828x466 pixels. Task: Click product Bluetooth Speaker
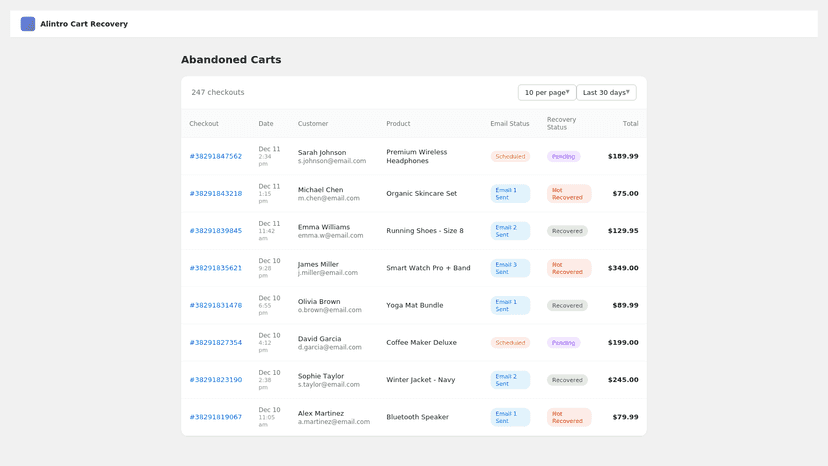click(417, 417)
